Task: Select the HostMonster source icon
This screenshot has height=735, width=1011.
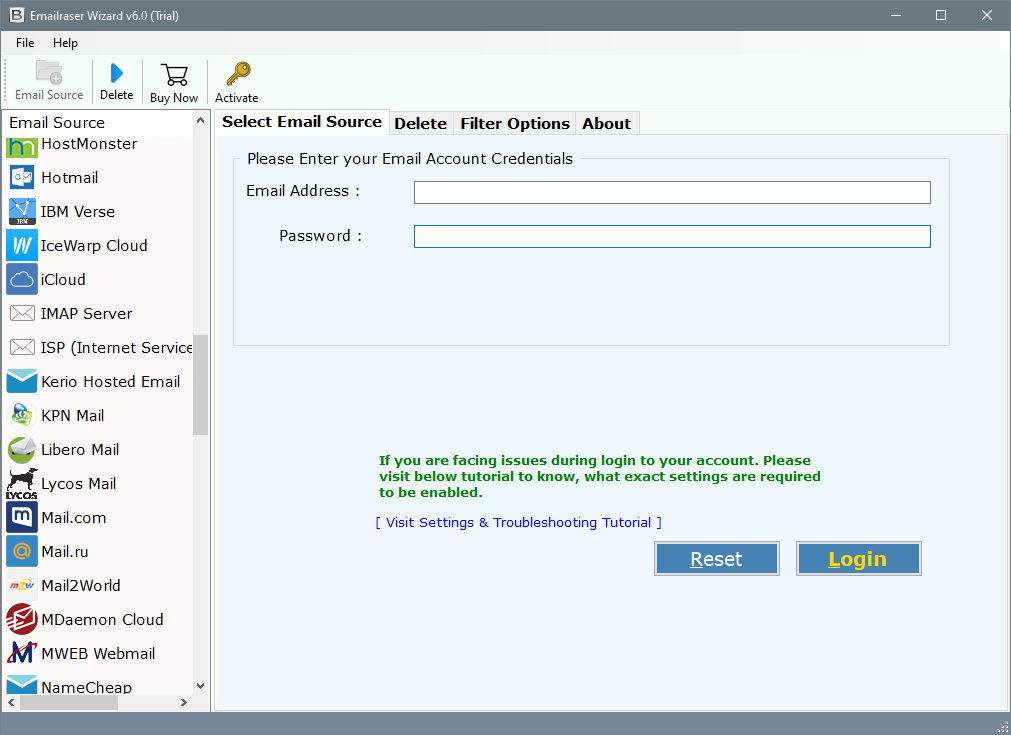Action: pos(22,147)
